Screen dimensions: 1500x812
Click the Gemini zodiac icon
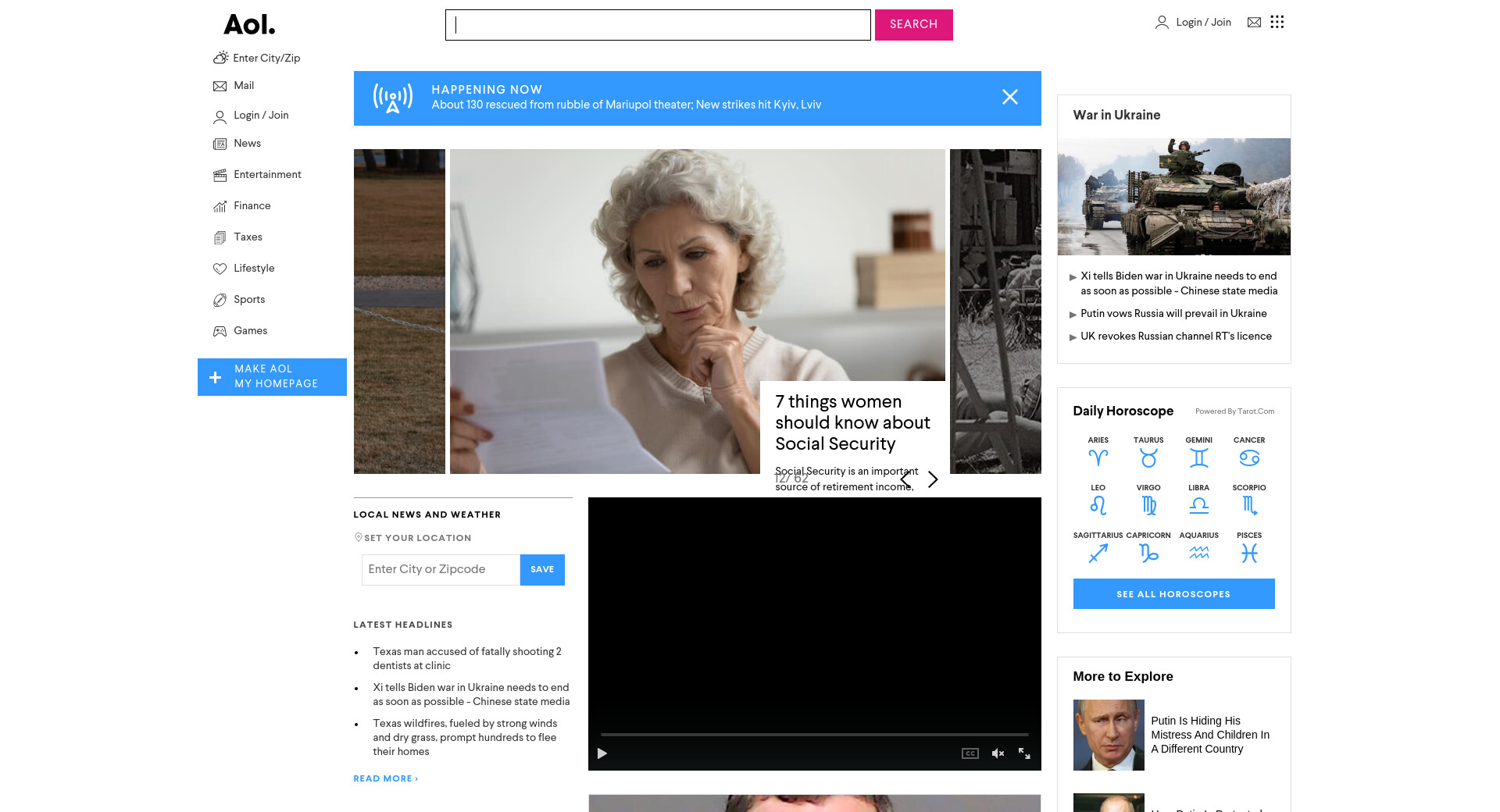1199,458
